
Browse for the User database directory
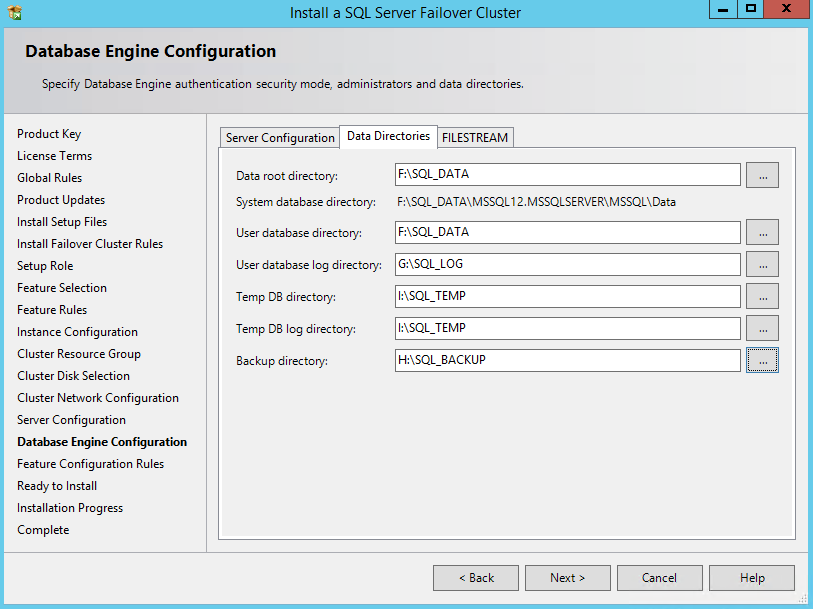762,232
